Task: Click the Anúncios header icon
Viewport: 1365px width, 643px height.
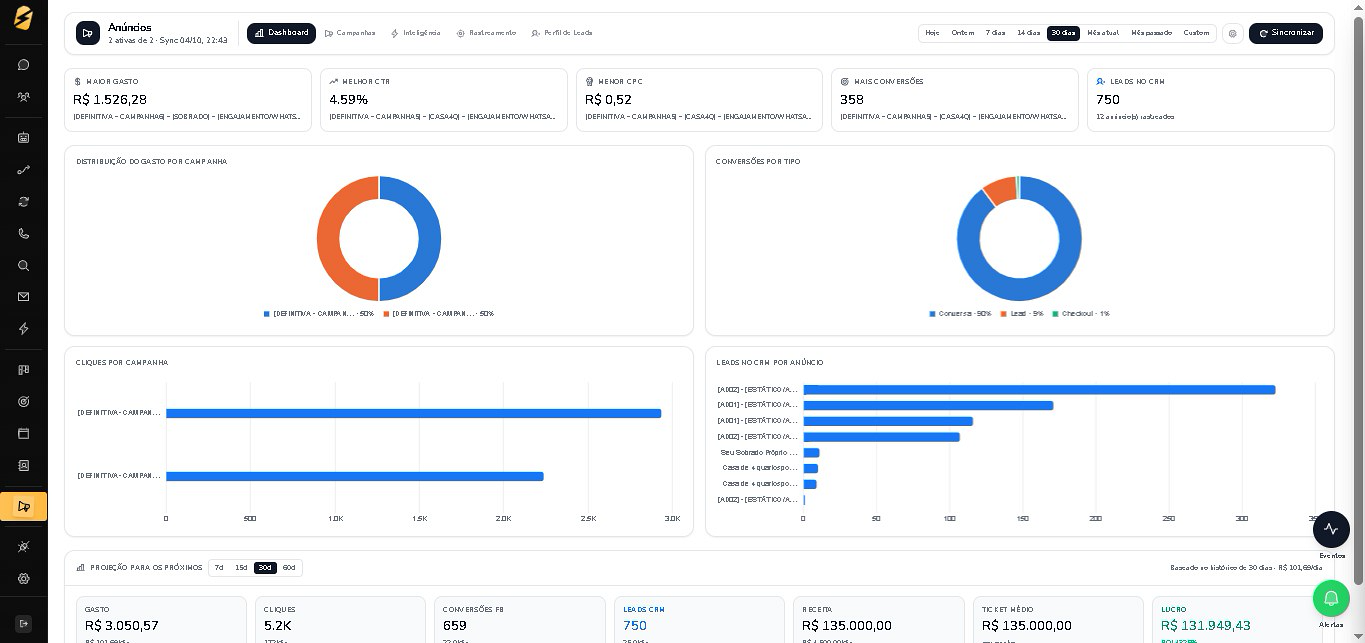Action: coord(88,33)
